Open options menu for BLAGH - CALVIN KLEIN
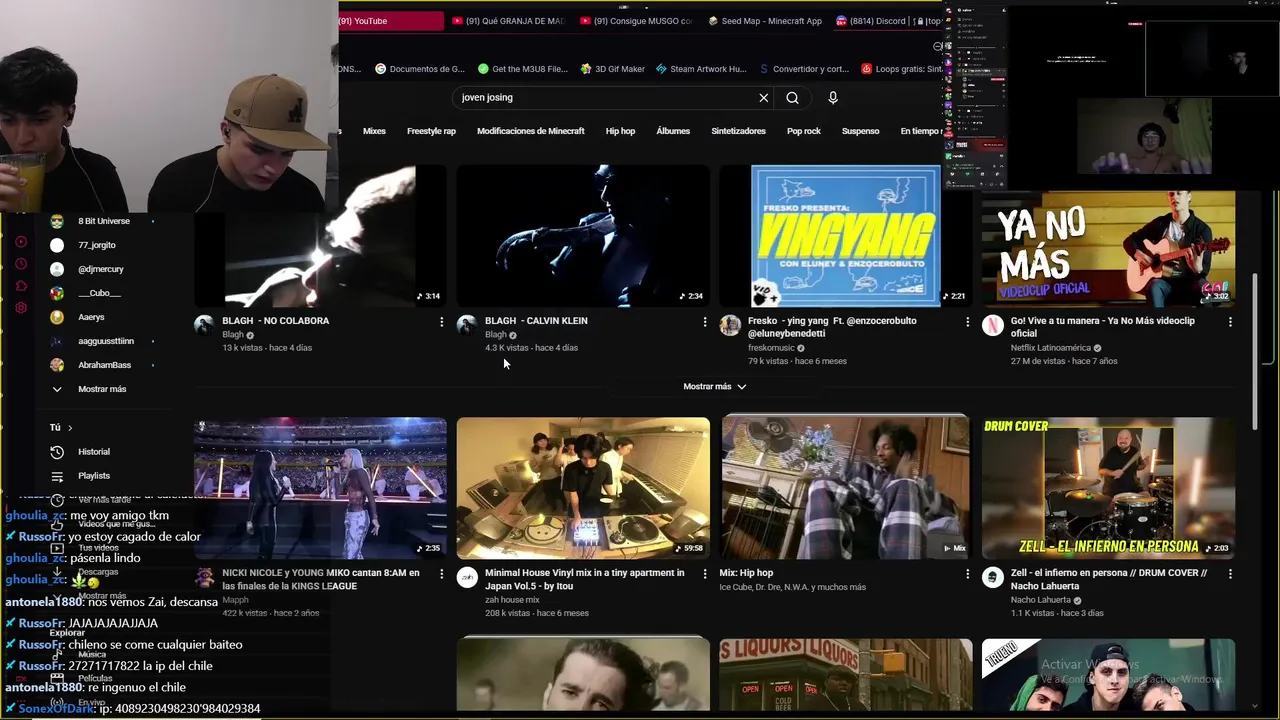This screenshot has width=1280, height=720. (705, 322)
